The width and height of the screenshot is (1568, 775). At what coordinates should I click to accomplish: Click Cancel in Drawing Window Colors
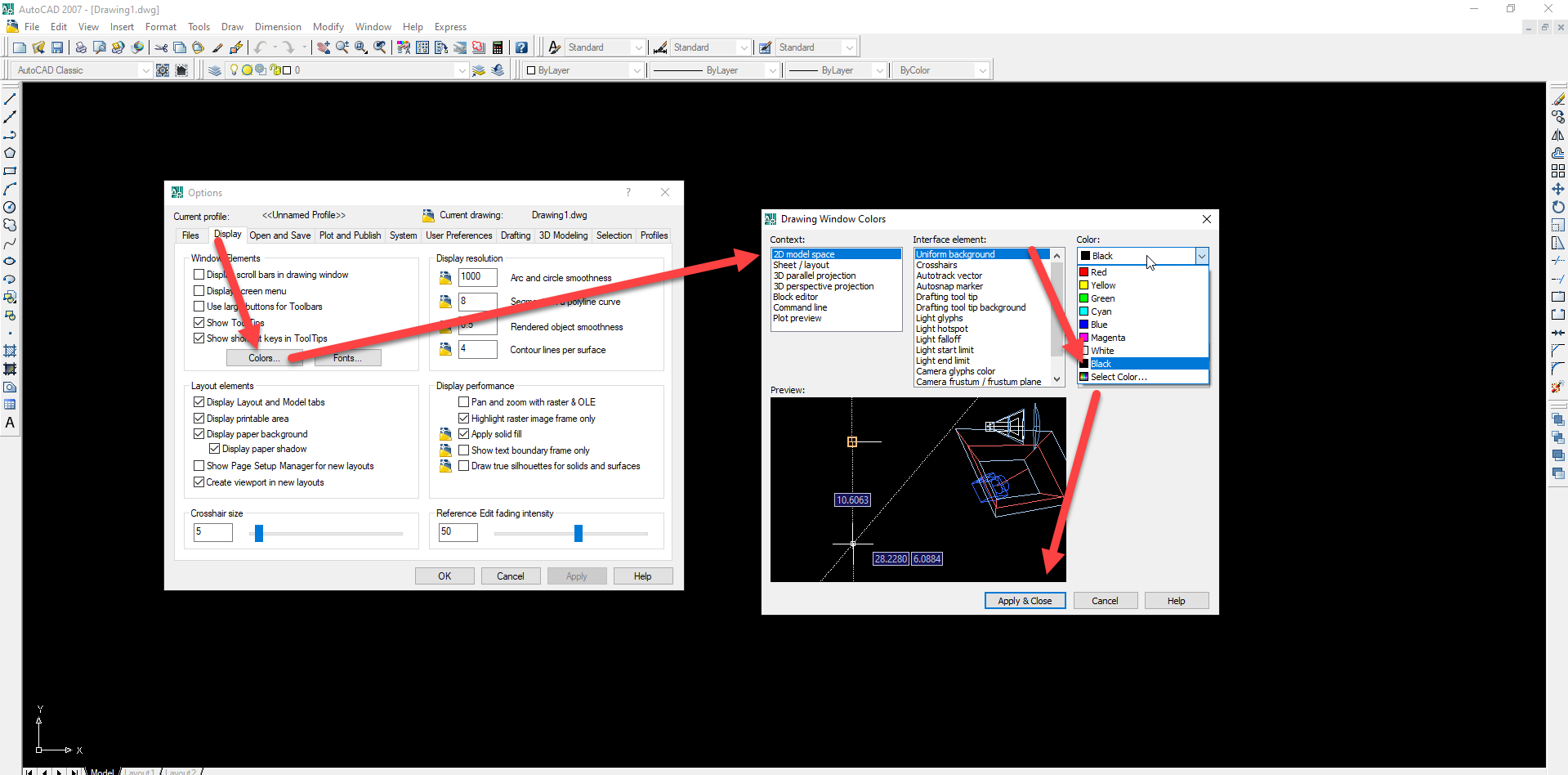click(x=1105, y=601)
